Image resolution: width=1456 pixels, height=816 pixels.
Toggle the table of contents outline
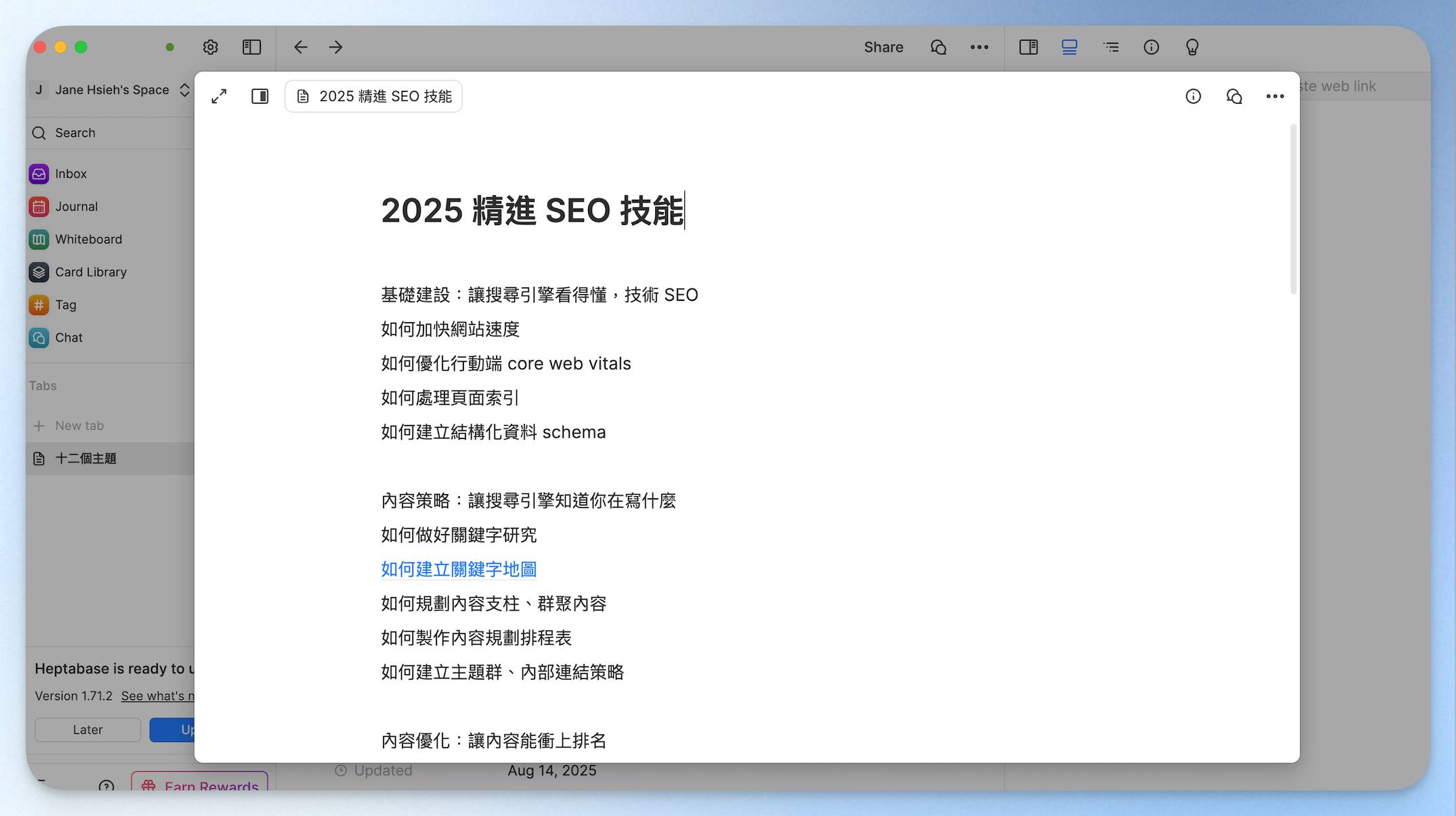coord(1110,47)
